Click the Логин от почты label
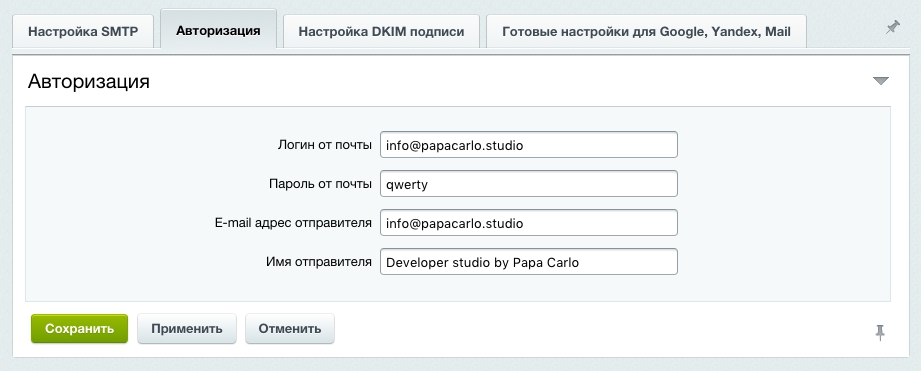The height and width of the screenshot is (371, 921). pyautogui.click(x=324, y=145)
